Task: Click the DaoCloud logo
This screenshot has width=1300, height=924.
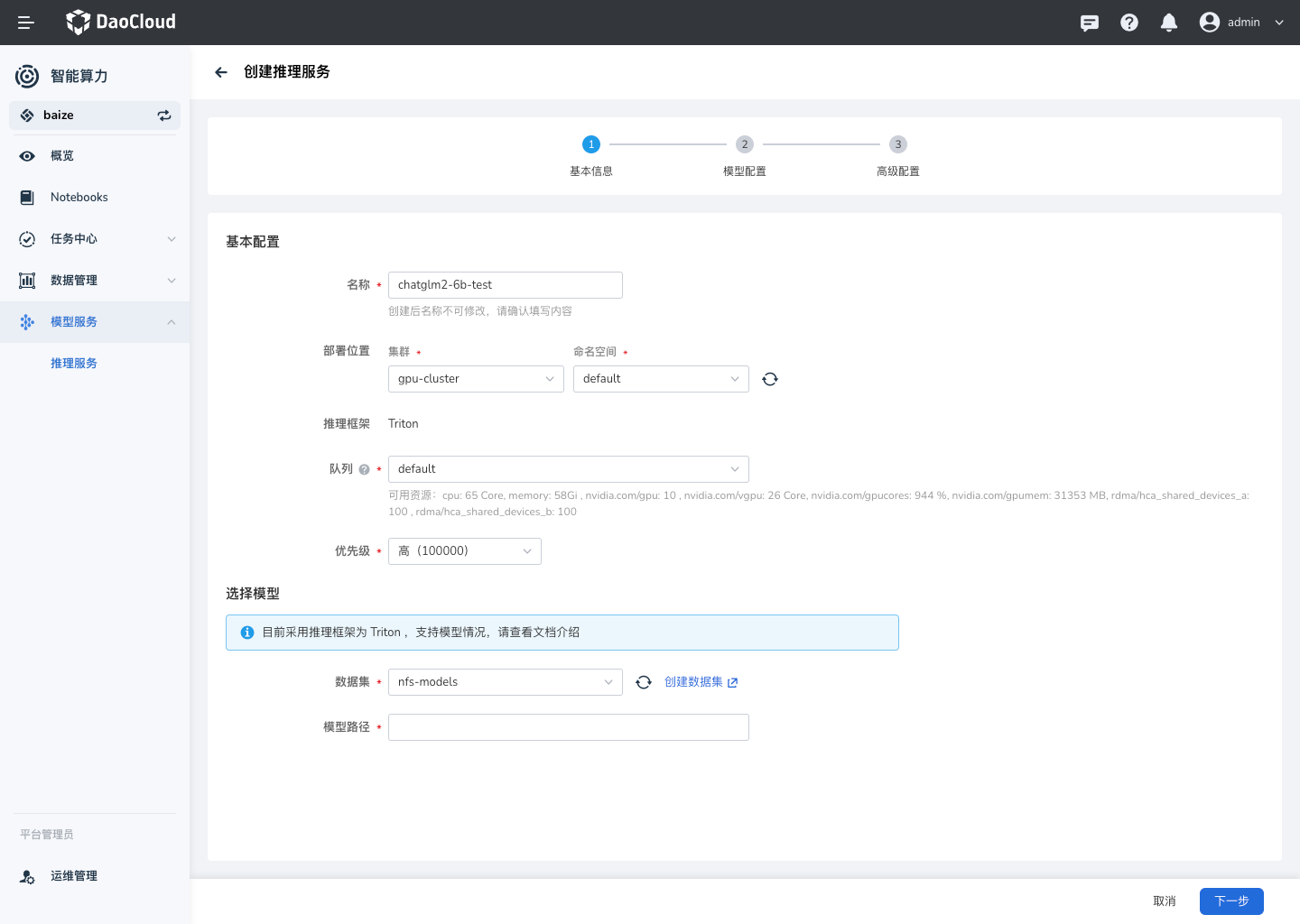Action: pyautogui.click(x=121, y=22)
